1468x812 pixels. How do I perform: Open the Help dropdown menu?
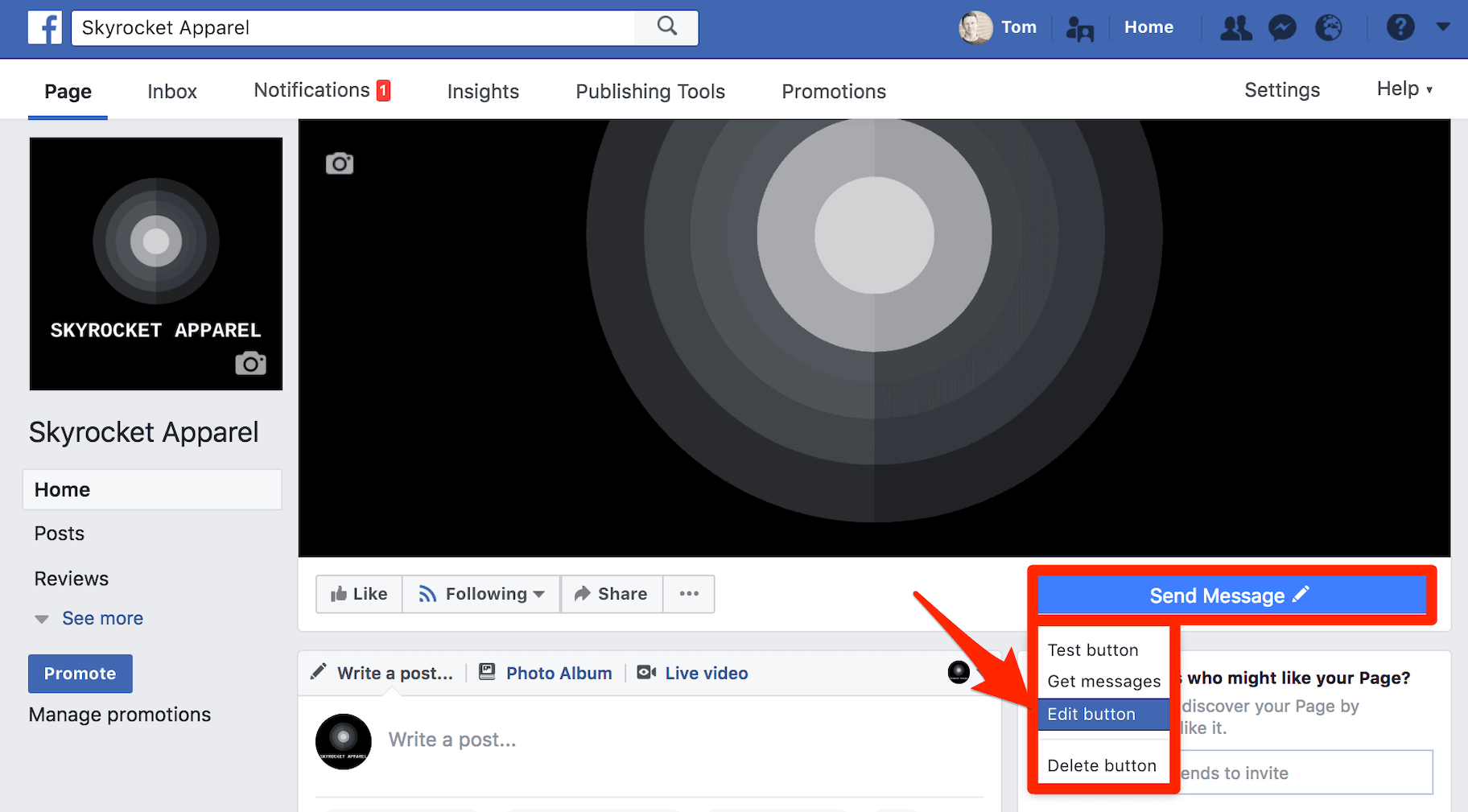tap(1404, 89)
